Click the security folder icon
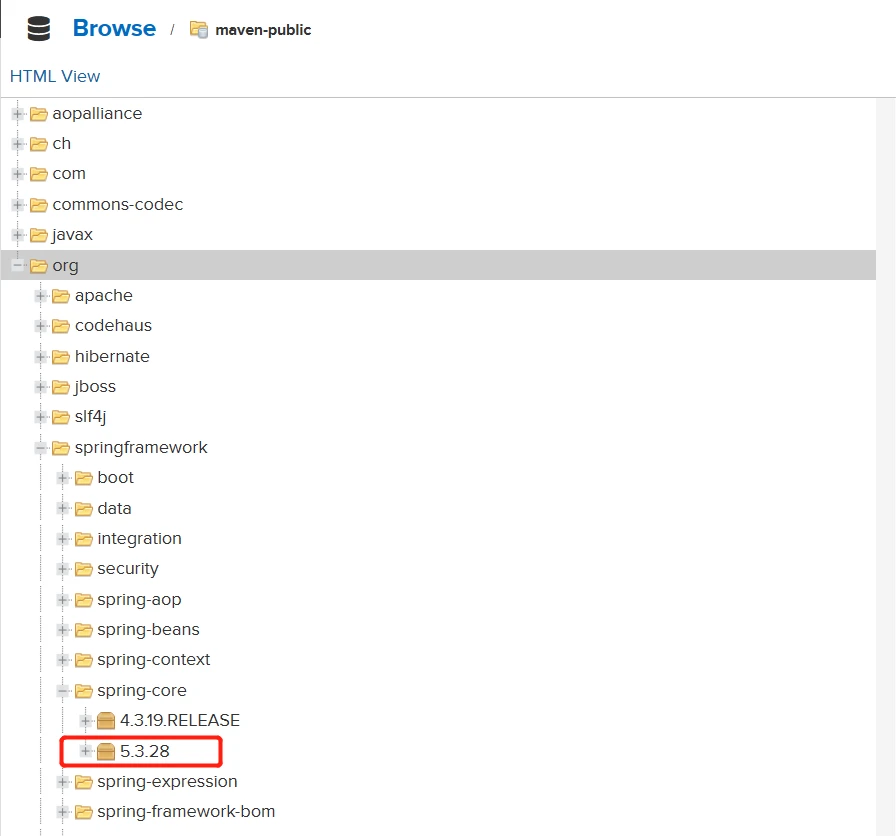The image size is (896, 836). click(83, 569)
